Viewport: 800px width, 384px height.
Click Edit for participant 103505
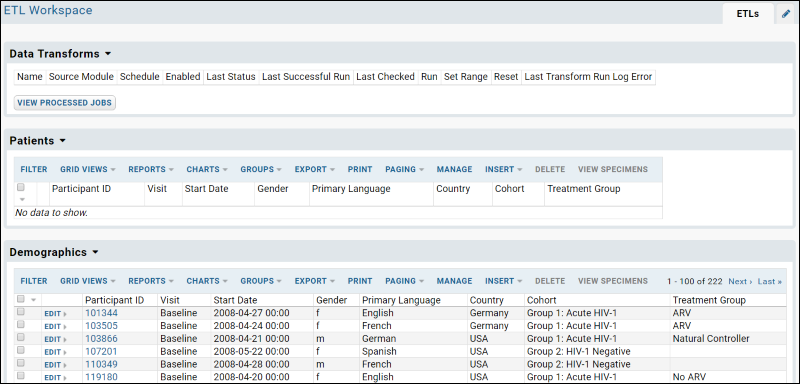[55, 326]
